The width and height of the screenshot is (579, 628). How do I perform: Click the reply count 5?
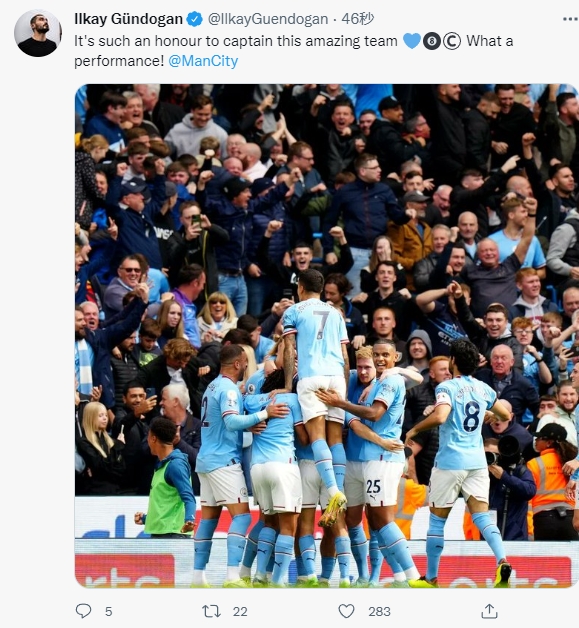(x=109, y=612)
